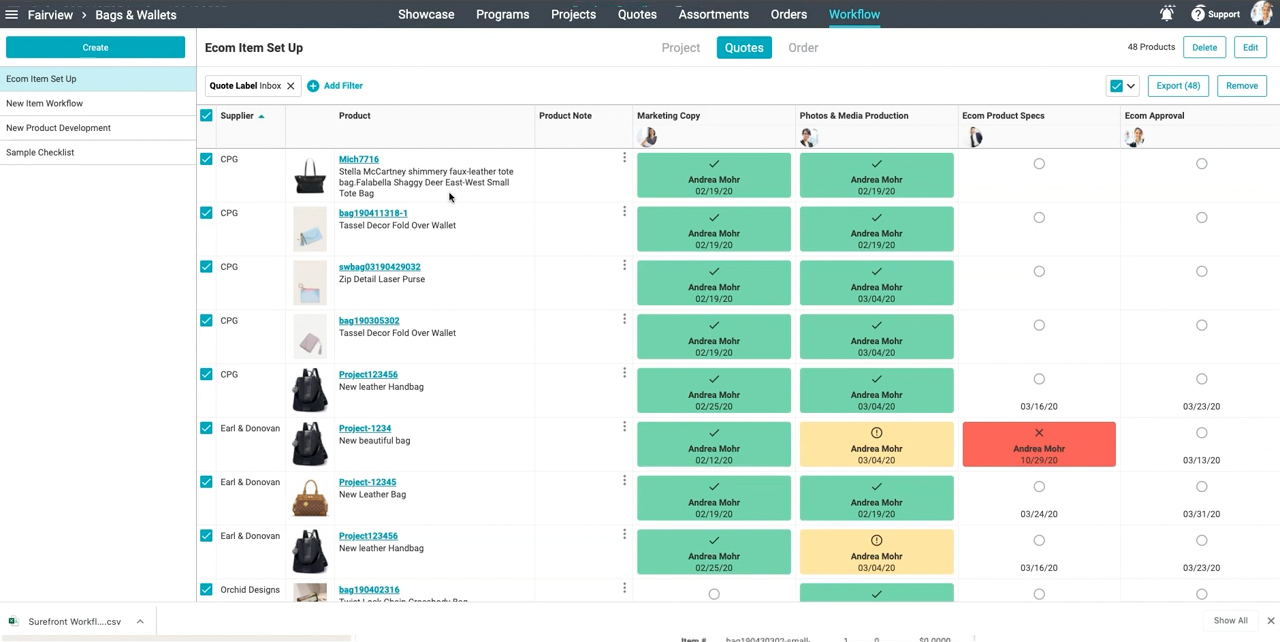The width and height of the screenshot is (1280, 642).
Task: Open the three-dot menu for Project-1234
Action: pyautogui.click(x=624, y=427)
